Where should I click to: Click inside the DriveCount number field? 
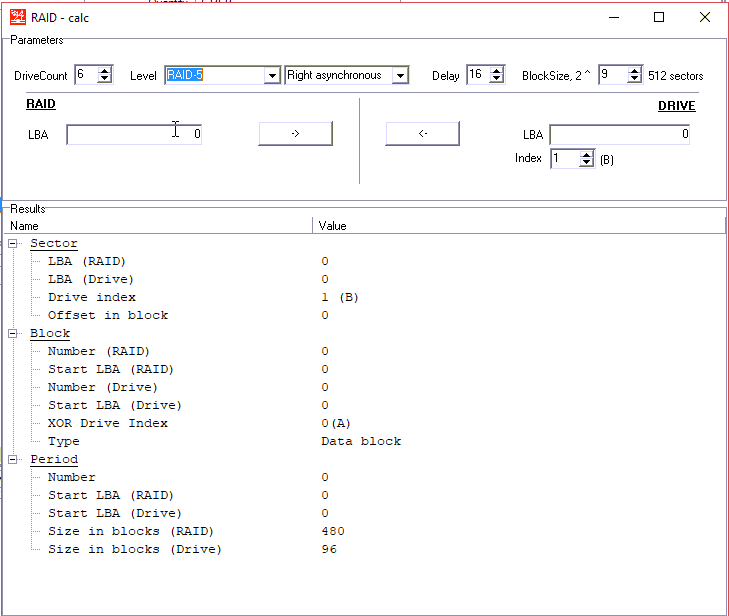(x=84, y=76)
